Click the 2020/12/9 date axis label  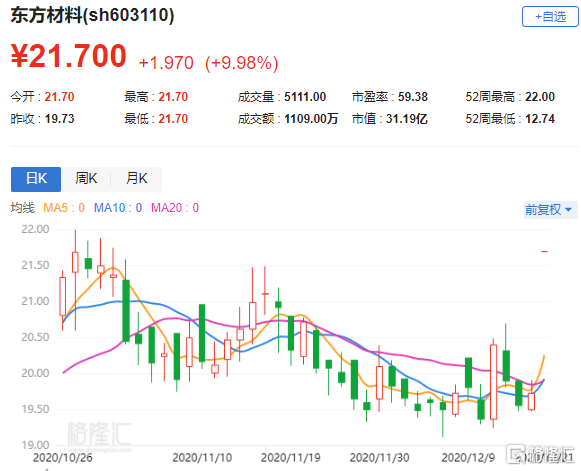coord(468,458)
